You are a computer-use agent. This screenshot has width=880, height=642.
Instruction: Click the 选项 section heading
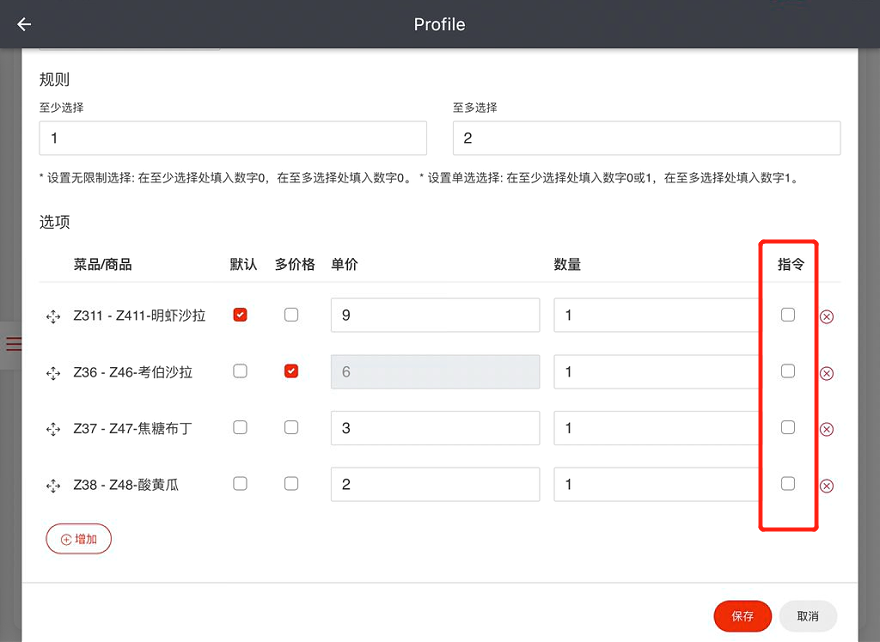(54, 222)
